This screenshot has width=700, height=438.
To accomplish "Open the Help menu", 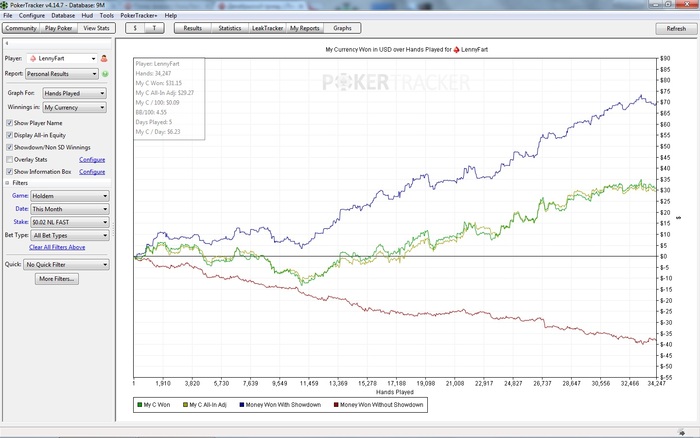I will point(171,15).
